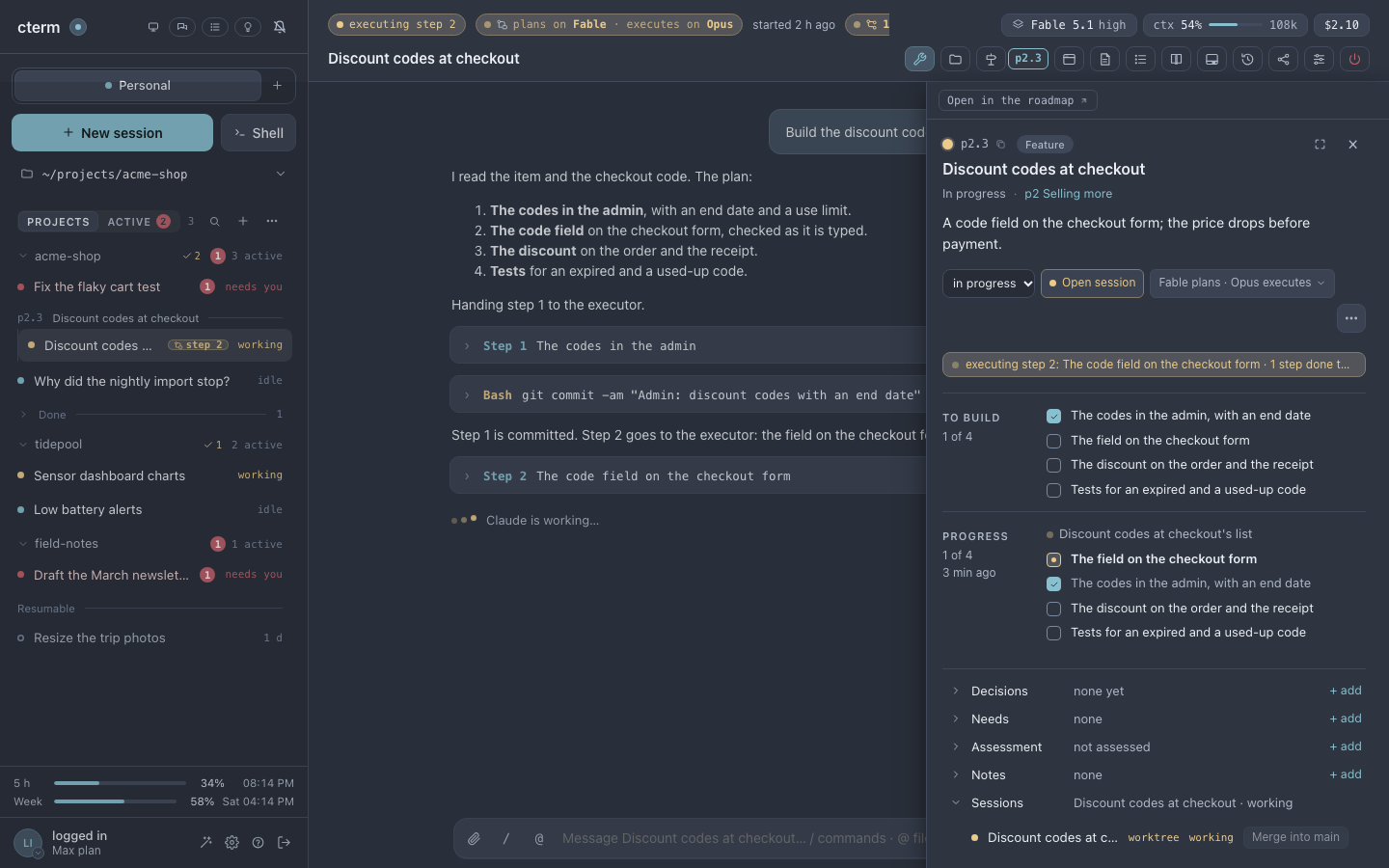The image size is (1389, 868).
Task: Open the 'Open in the roadmap' link
Action: tap(1017, 100)
